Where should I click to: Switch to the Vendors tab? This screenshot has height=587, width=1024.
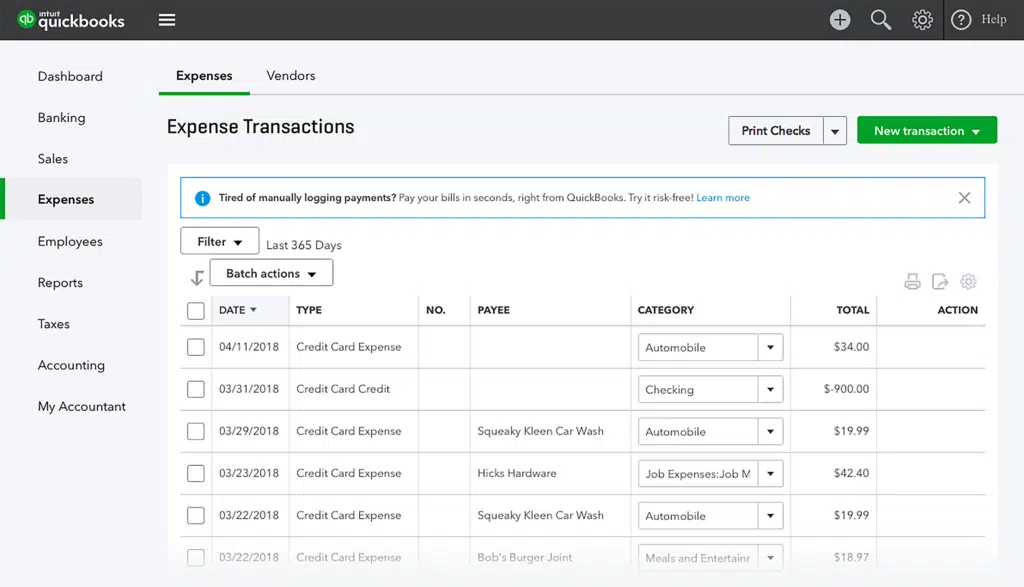point(291,76)
